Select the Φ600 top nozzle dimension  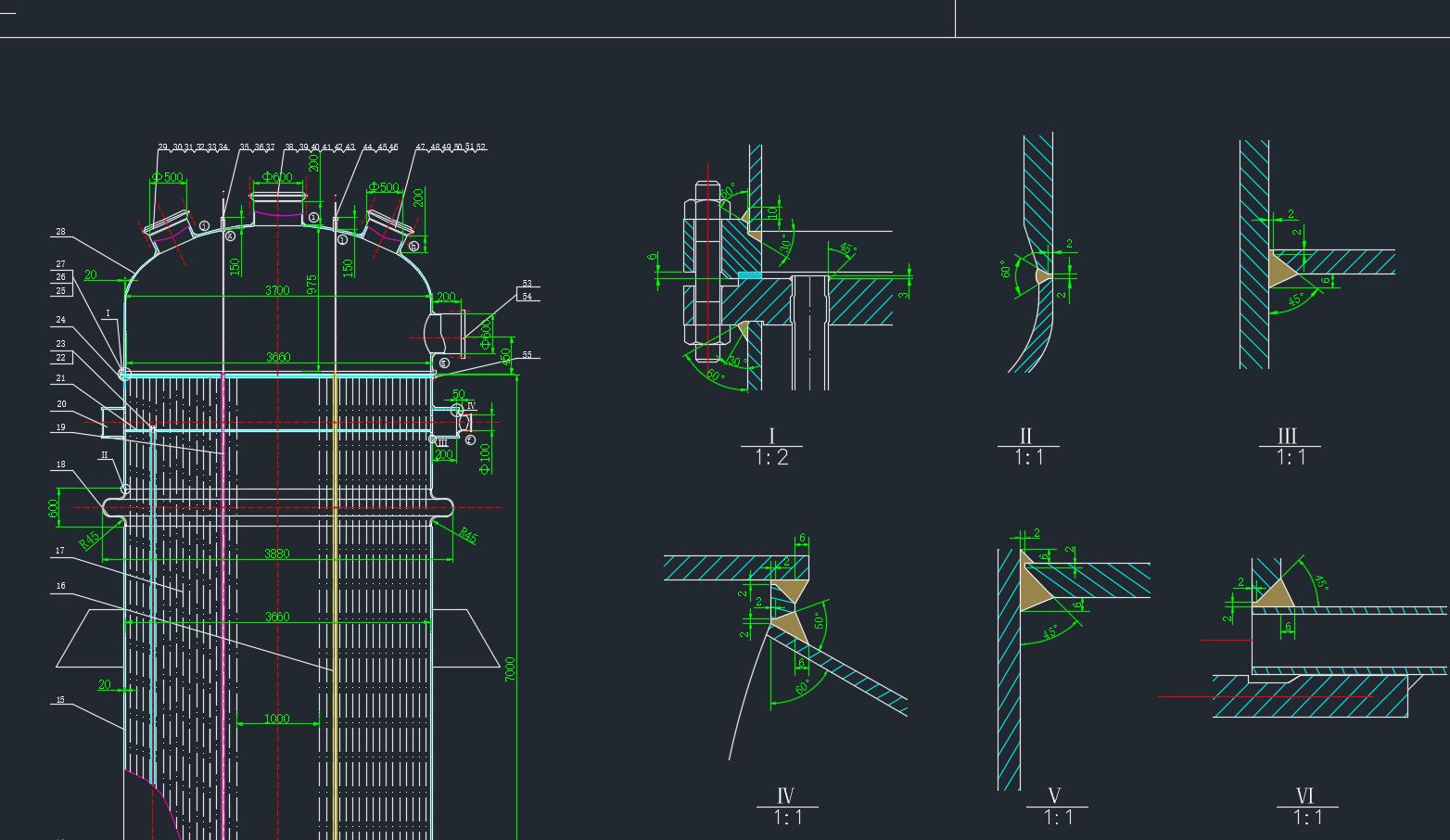[277, 177]
